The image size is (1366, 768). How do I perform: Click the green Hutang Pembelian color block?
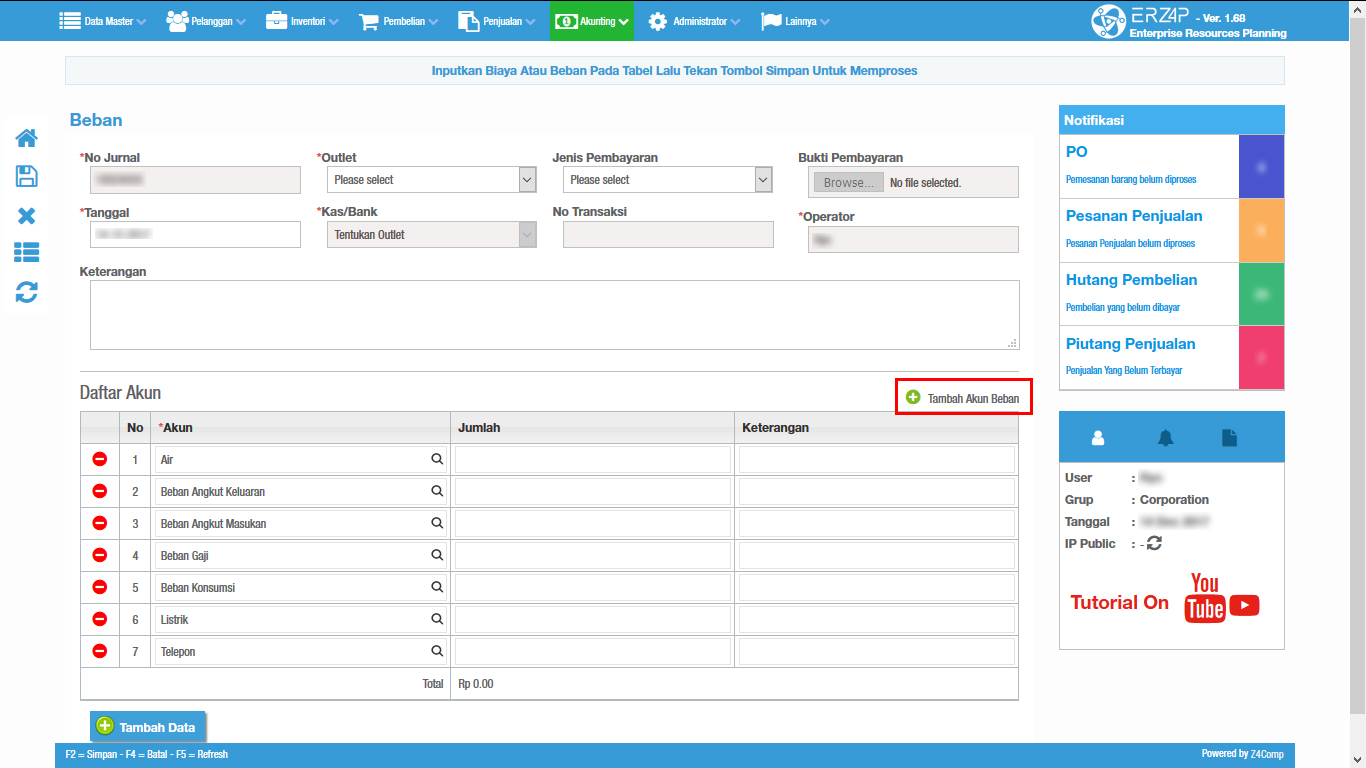point(1261,294)
